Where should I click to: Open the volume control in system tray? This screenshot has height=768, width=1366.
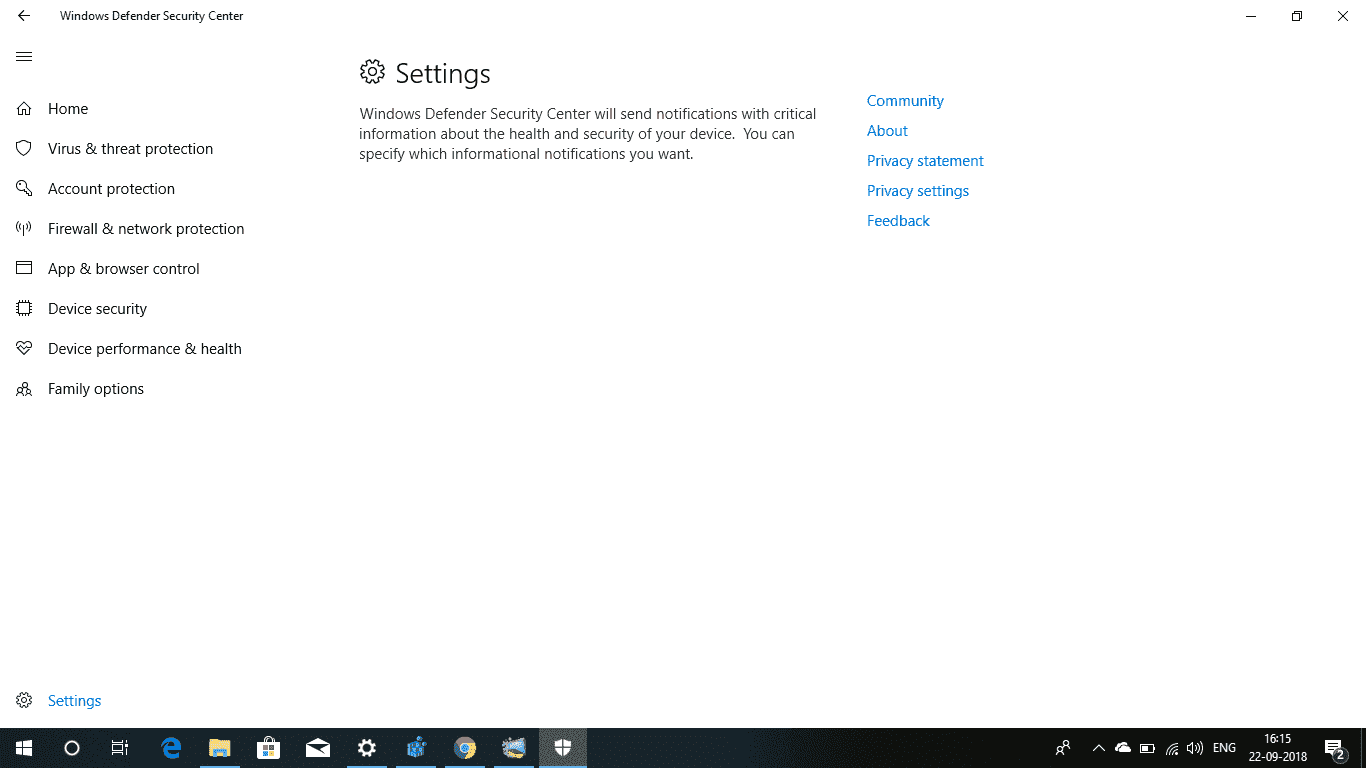coord(1195,748)
